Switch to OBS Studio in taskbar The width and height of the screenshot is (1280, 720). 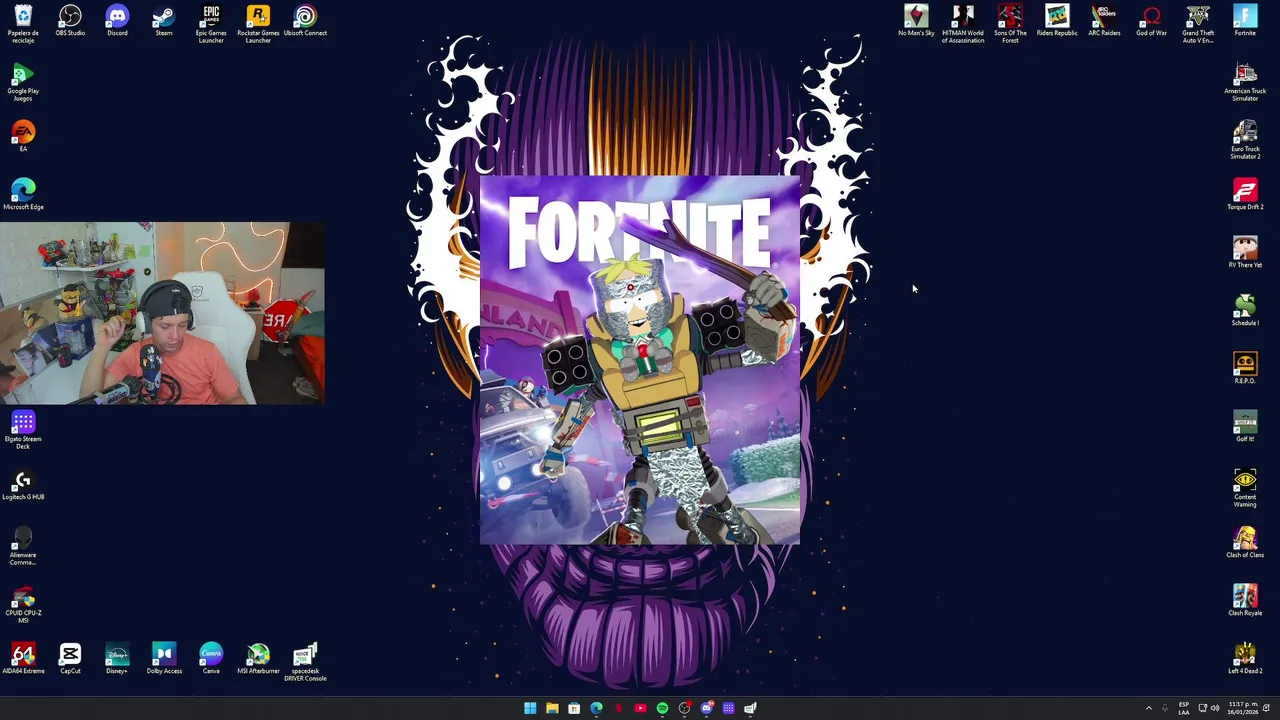point(685,708)
